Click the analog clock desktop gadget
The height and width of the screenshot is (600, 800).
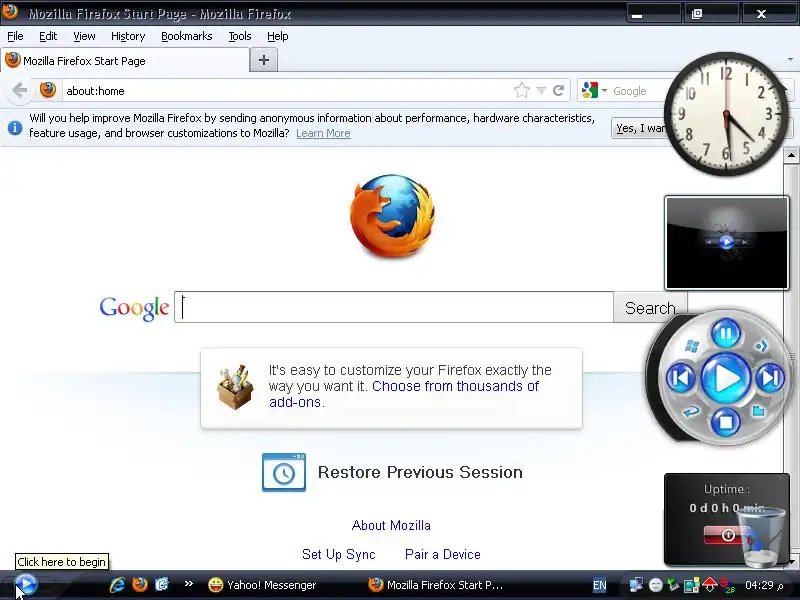pos(726,113)
